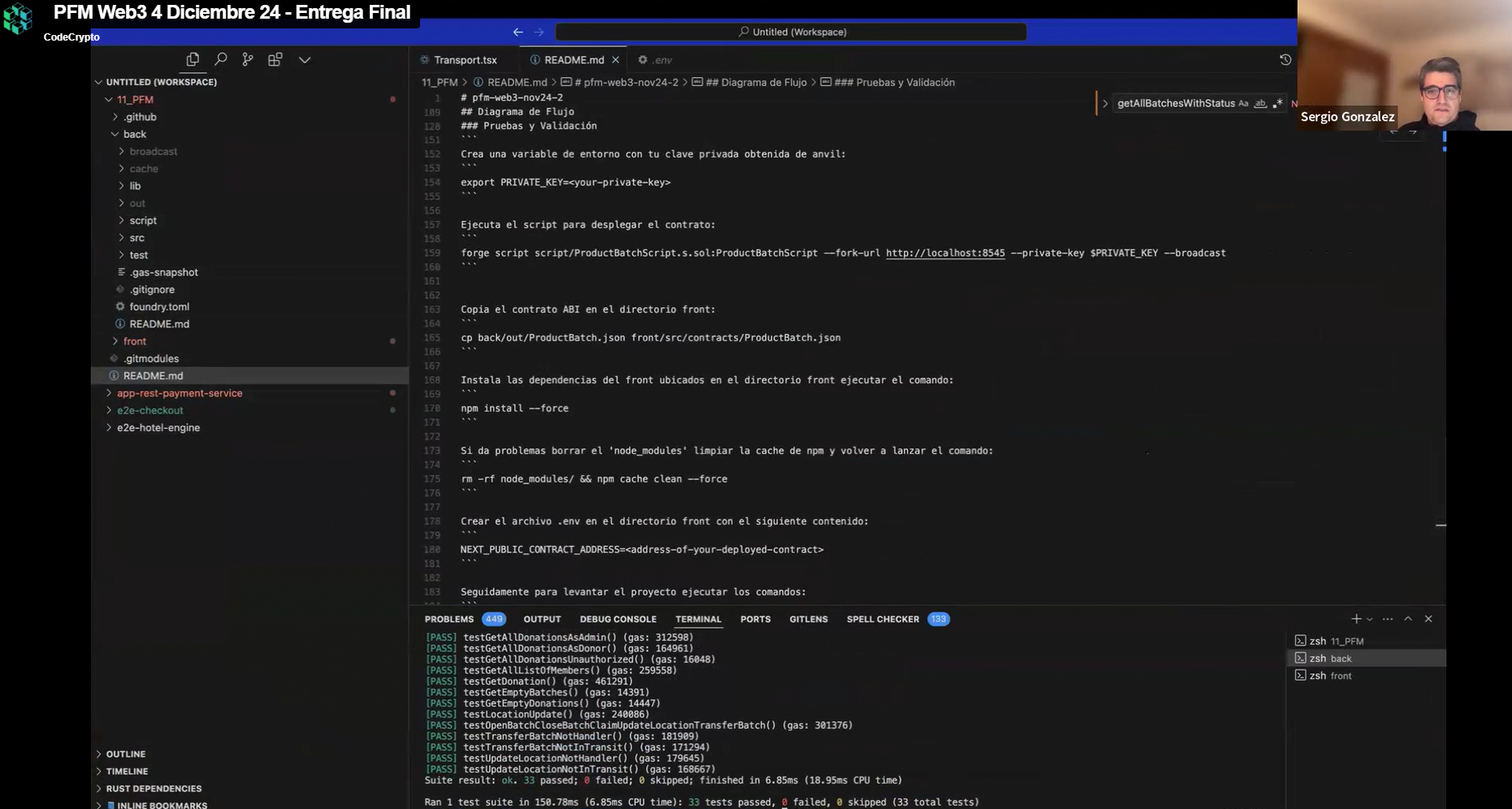Viewport: 1512px width, 809px height.
Task: Select the zsh 11_PFM terminal
Action: [x=1367, y=641]
